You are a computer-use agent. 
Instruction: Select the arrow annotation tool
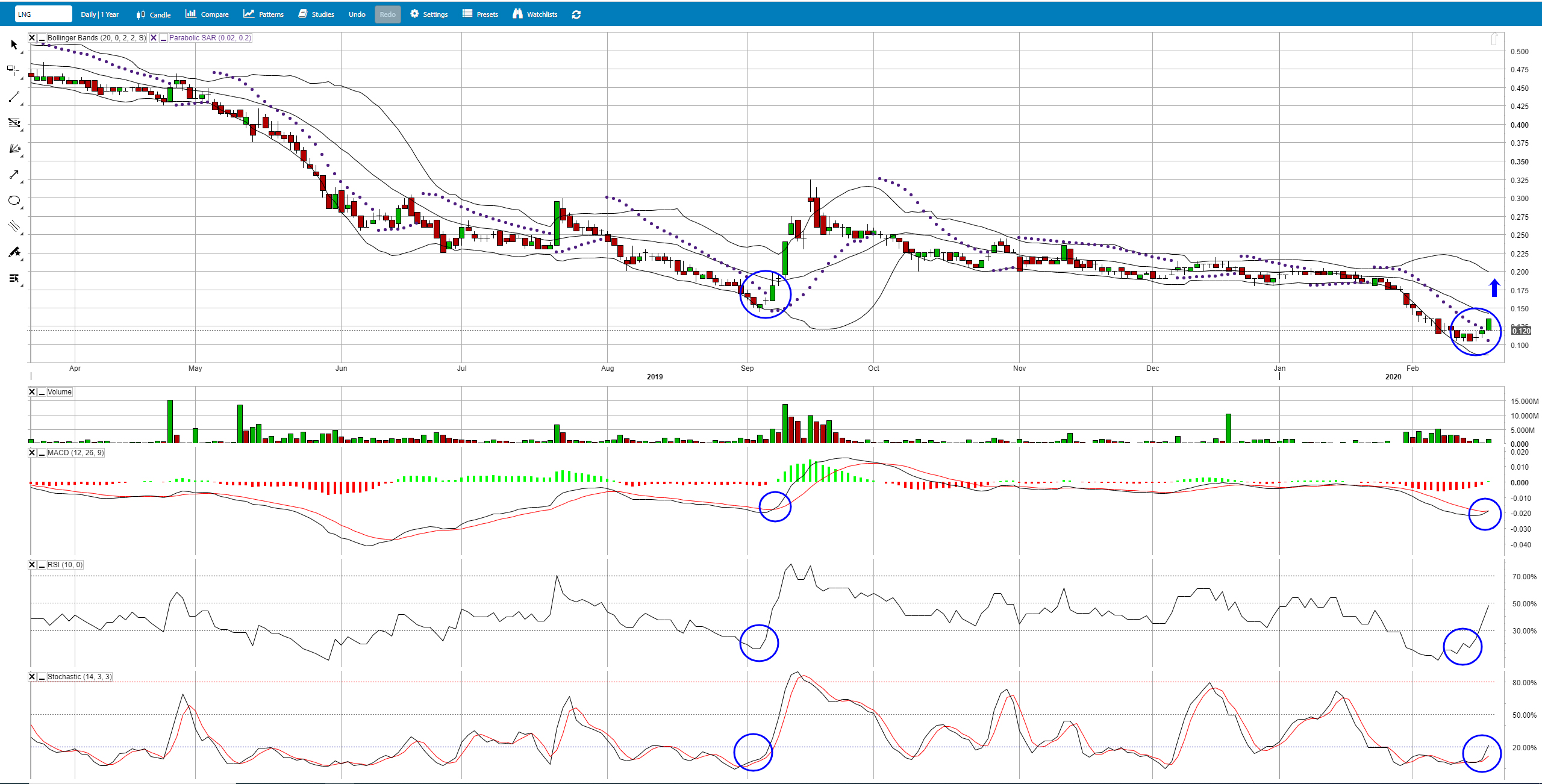[14, 175]
